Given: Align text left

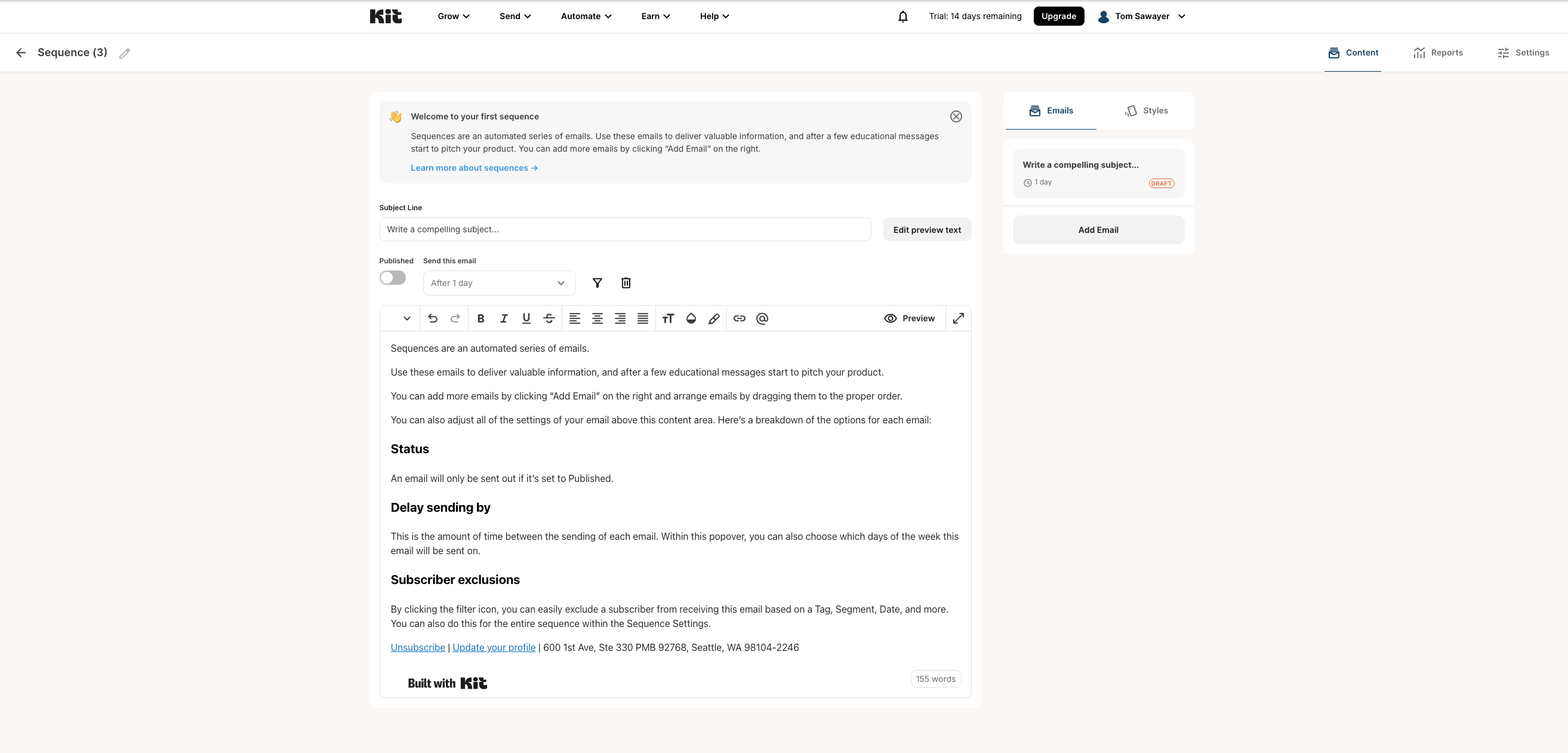Looking at the screenshot, I should [x=575, y=318].
